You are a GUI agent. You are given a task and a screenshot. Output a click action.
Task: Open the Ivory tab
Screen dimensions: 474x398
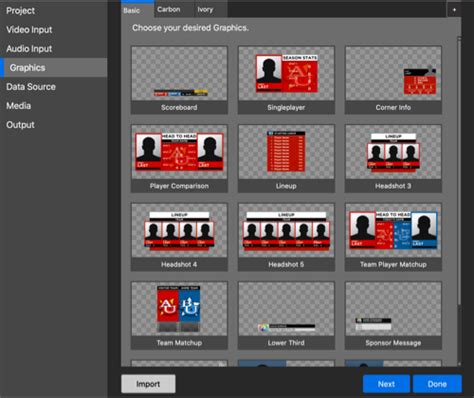[210, 9]
